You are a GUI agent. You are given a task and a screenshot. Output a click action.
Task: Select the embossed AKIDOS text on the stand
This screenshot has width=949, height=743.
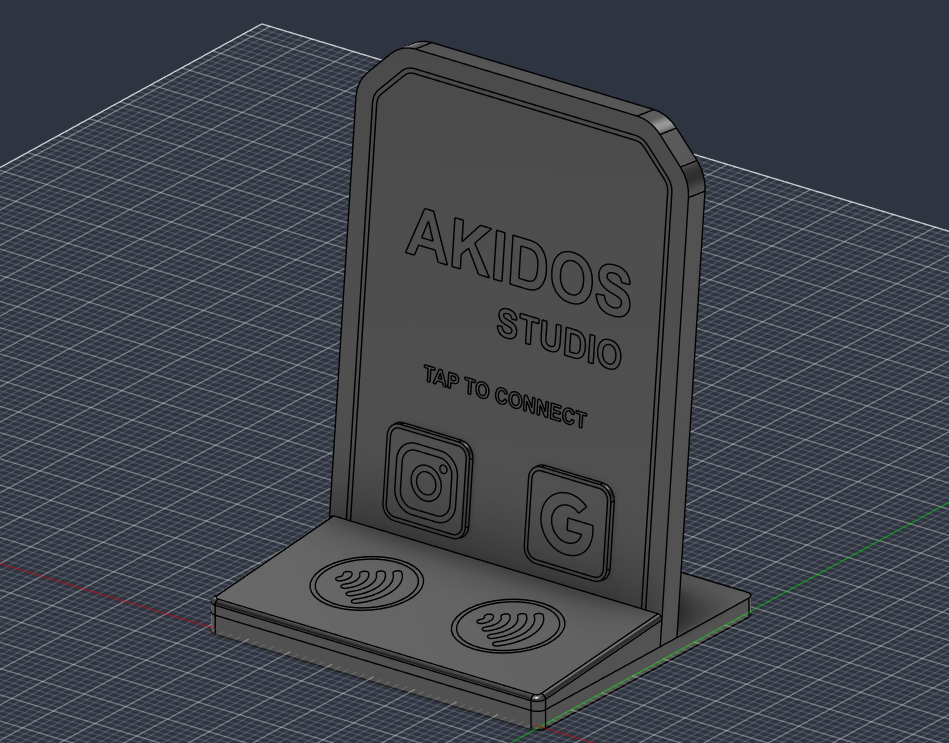click(519, 263)
